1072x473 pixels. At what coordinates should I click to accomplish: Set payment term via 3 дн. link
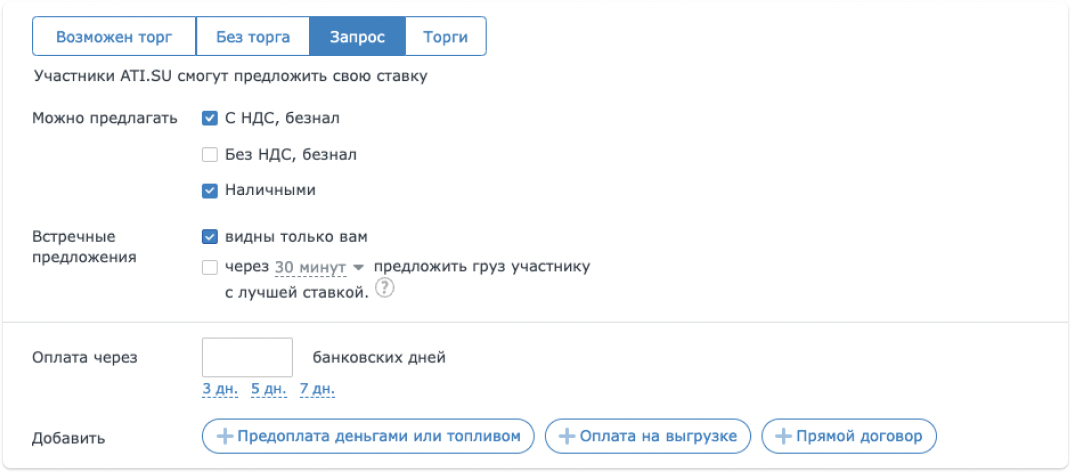pos(219,388)
